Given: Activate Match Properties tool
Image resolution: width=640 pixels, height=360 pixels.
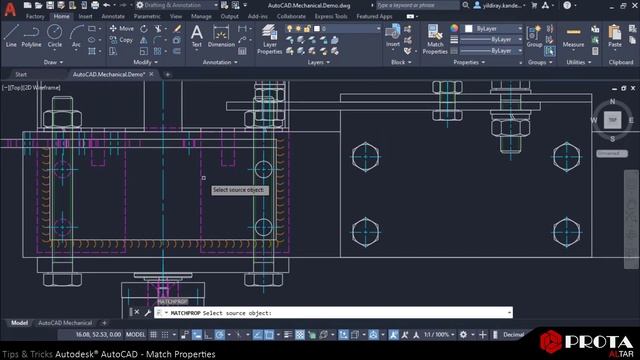Looking at the screenshot, I should click(x=435, y=39).
